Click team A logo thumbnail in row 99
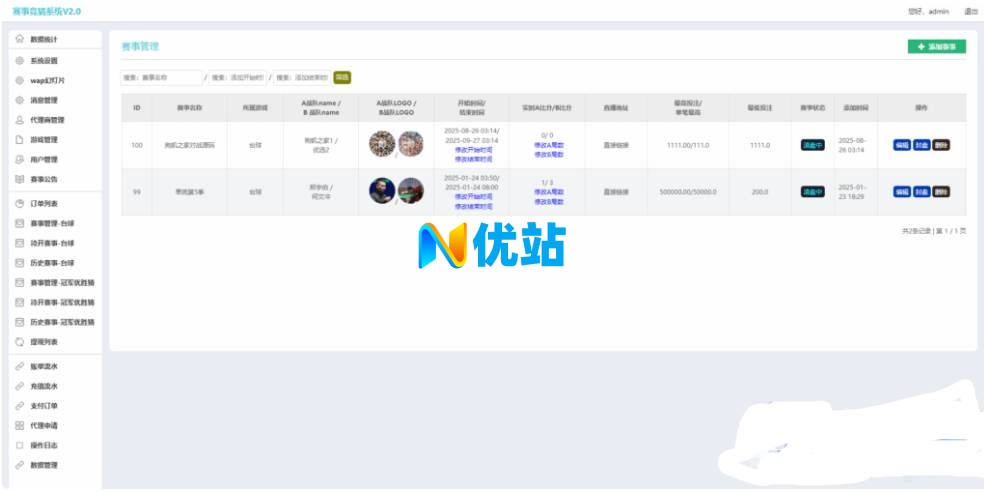This screenshot has height=492, width=984. coord(381,190)
